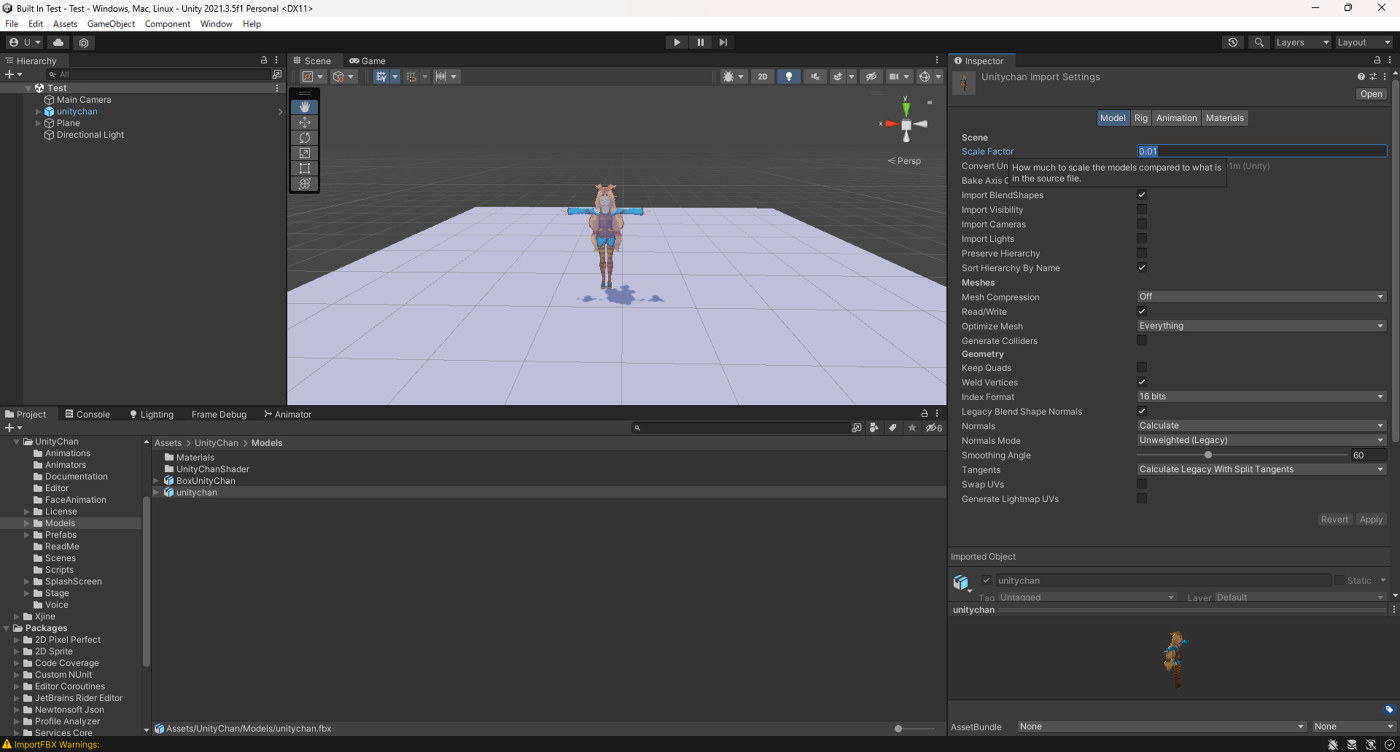Open Tangents dropdown
This screenshot has width=1400, height=752.
[x=1262, y=469]
